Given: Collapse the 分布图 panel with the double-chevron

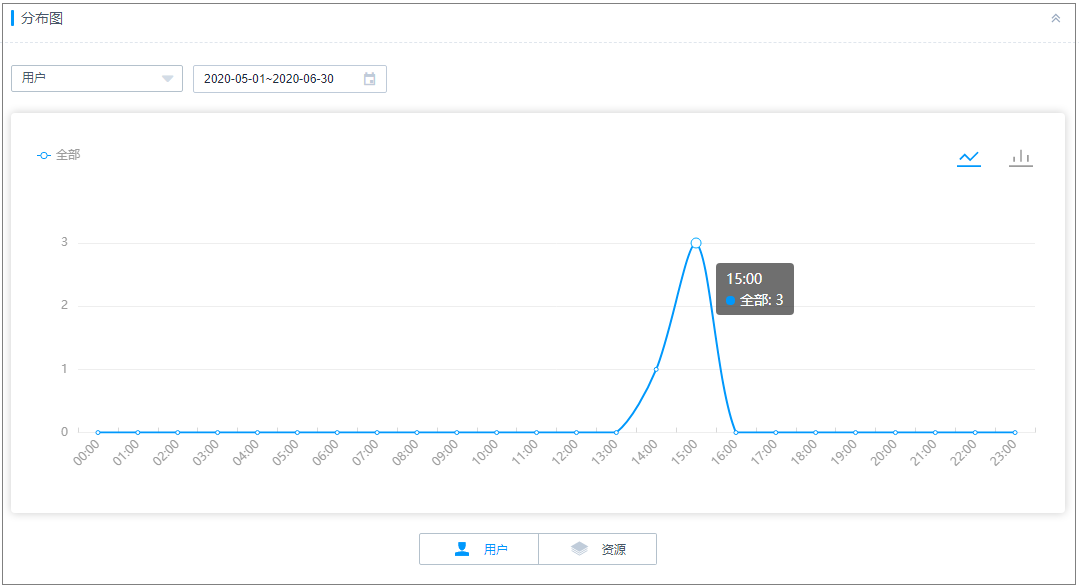Looking at the screenshot, I should 1056,19.
